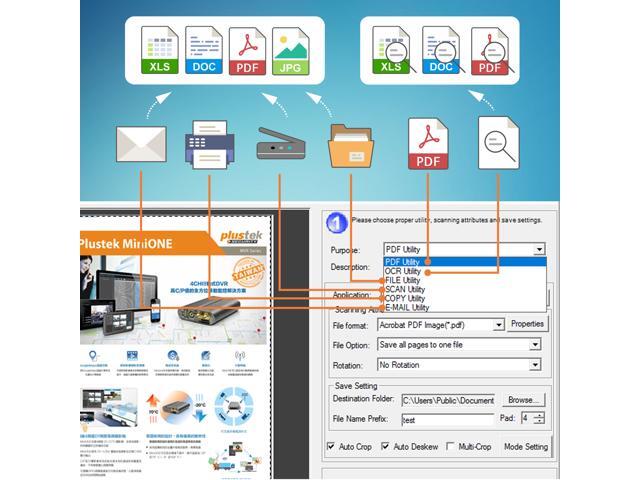The image size is (640, 480).
Task: Click the printer copy icon
Action: click(x=210, y=147)
